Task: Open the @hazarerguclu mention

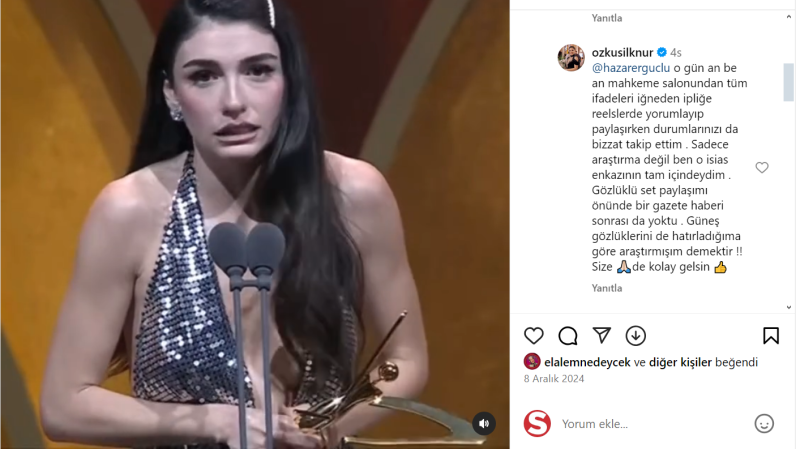Action: point(631,68)
